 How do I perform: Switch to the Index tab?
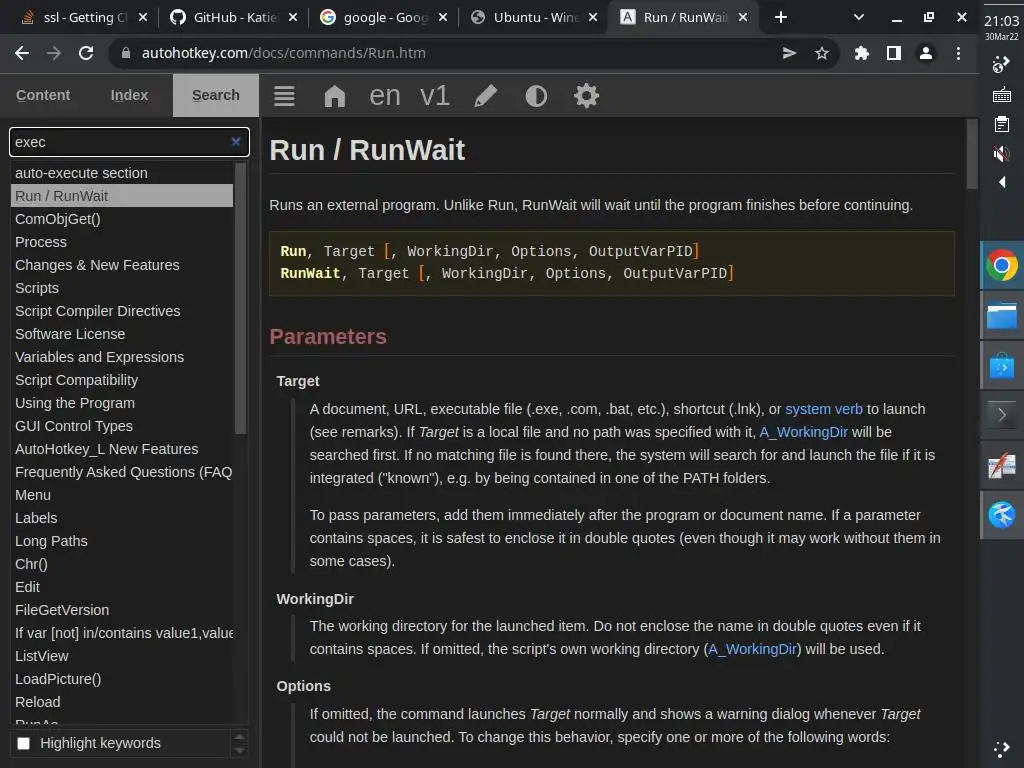click(x=129, y=95)
